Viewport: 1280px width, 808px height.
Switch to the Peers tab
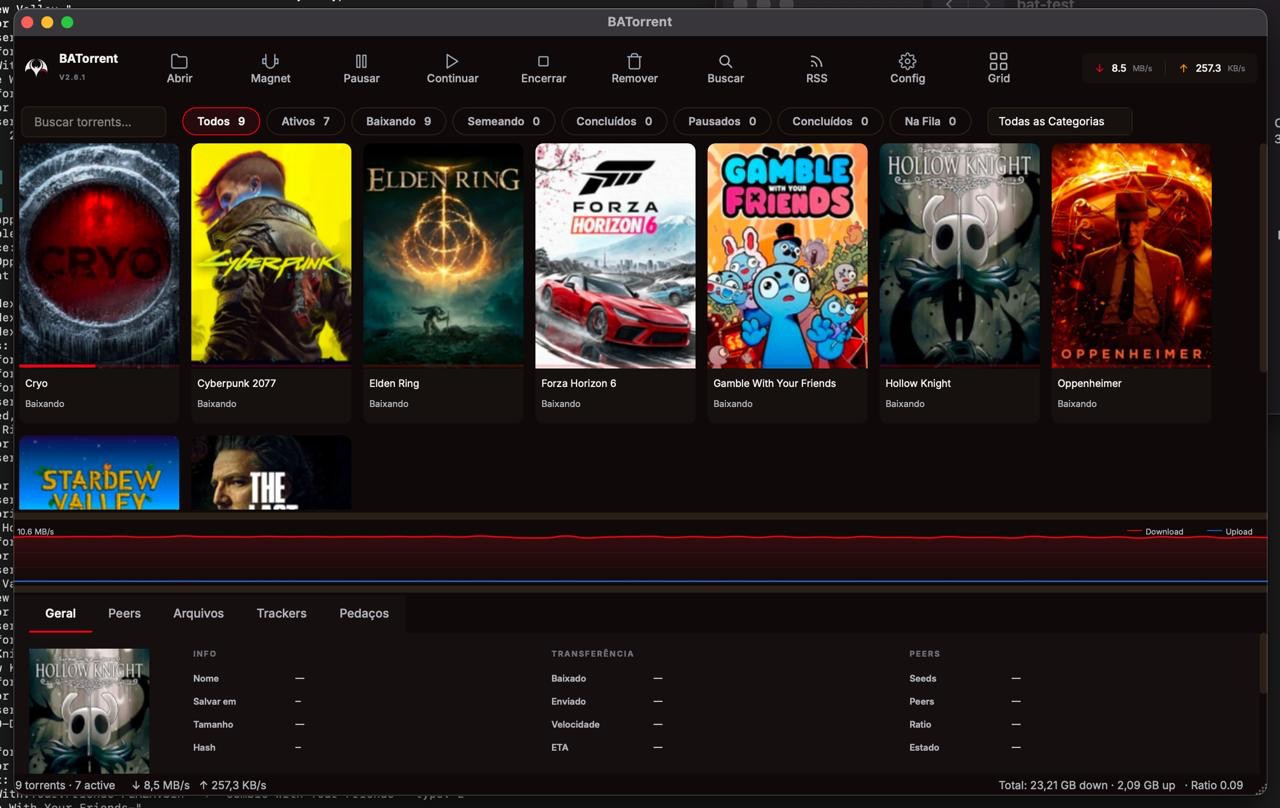[x=124, y=613]
